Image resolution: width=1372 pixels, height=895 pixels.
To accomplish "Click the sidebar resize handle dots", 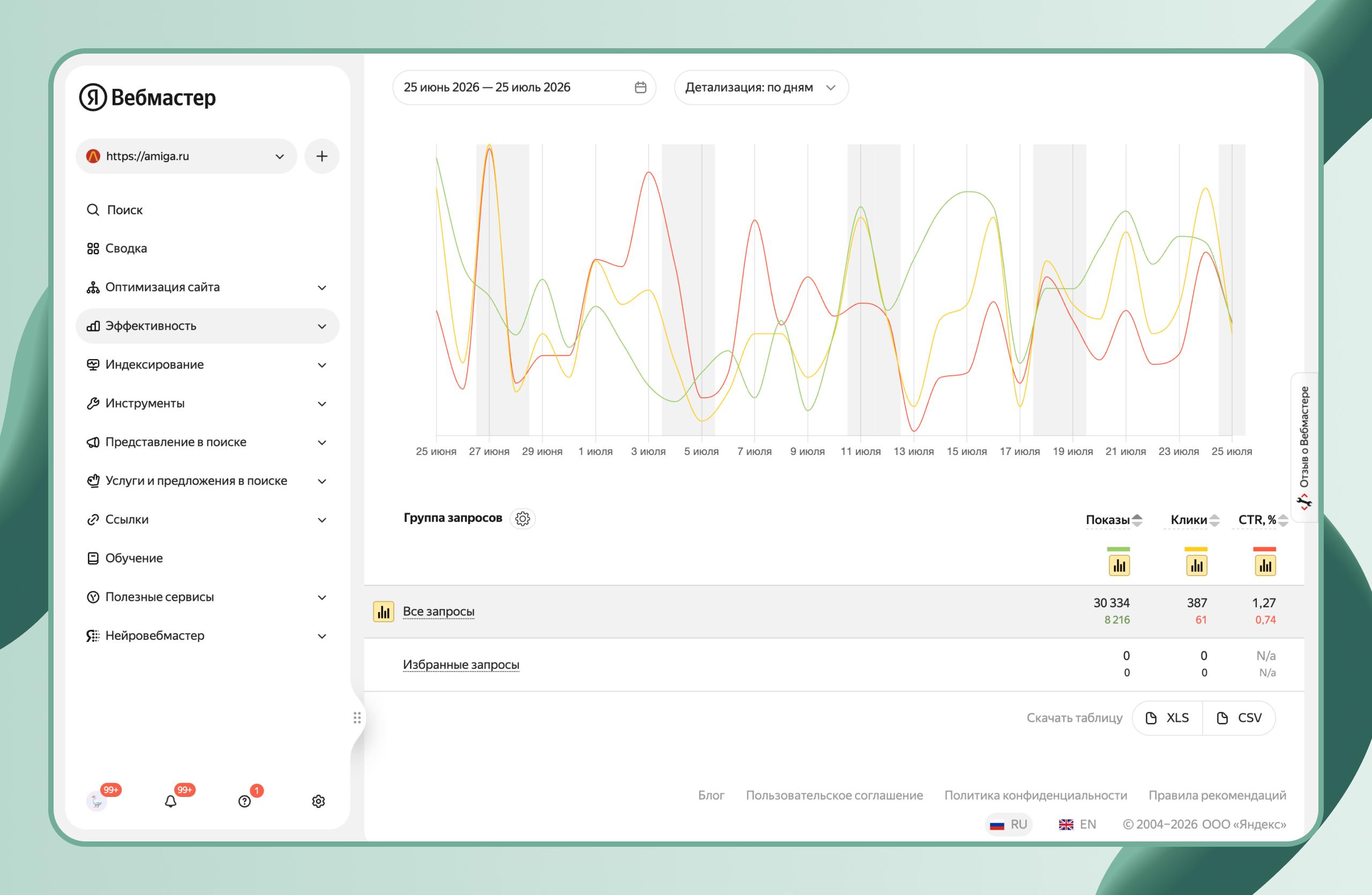I will click(357, 718).
